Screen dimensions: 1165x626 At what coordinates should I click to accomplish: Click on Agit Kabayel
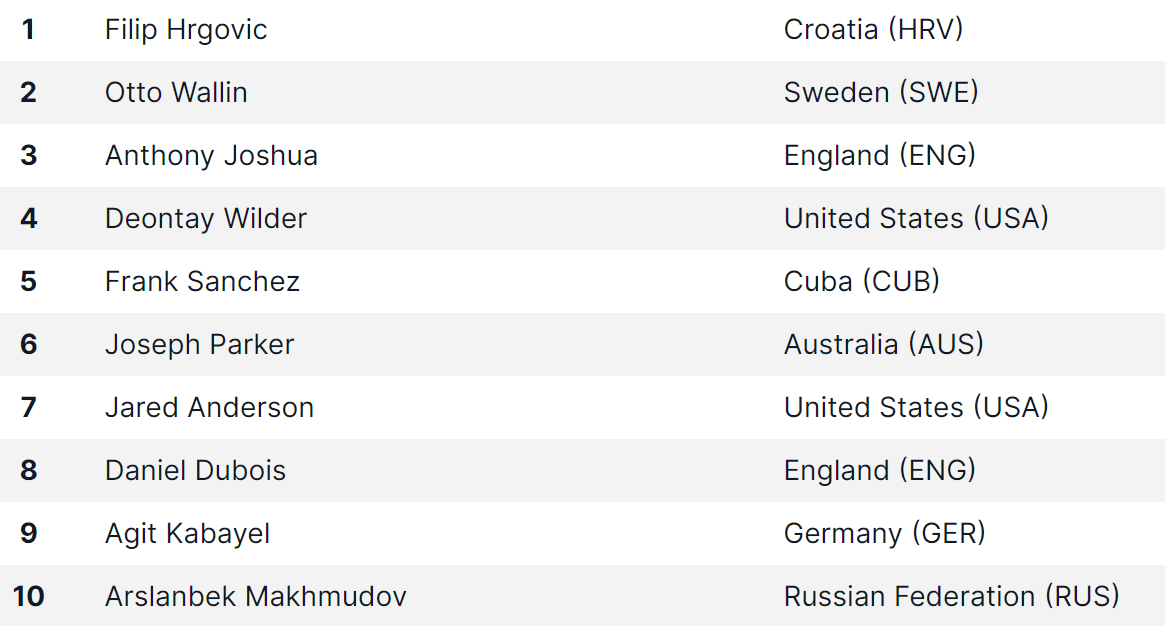[x=187, y=533]
